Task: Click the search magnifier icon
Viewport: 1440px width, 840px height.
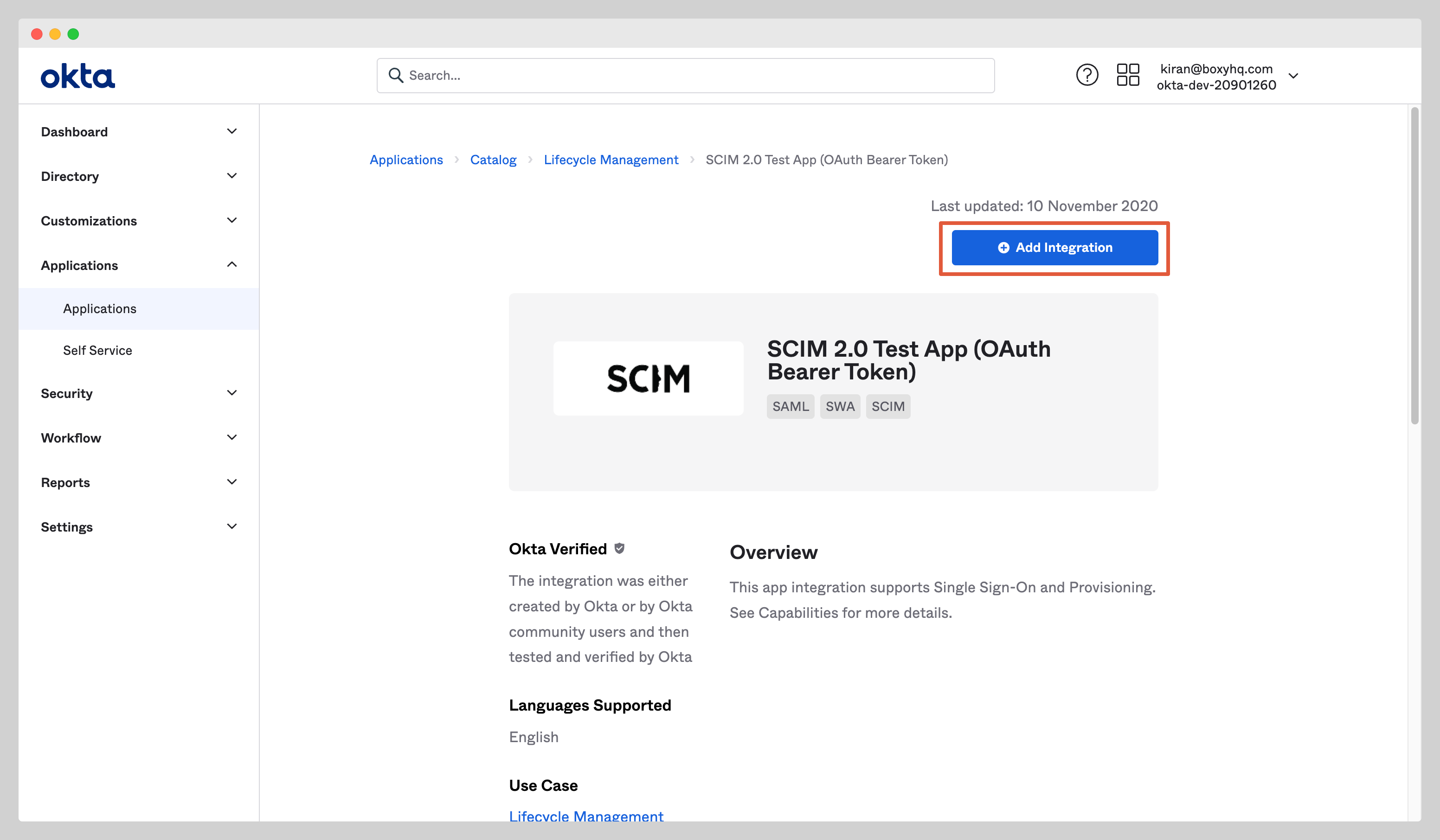Action: pos(396,75)
